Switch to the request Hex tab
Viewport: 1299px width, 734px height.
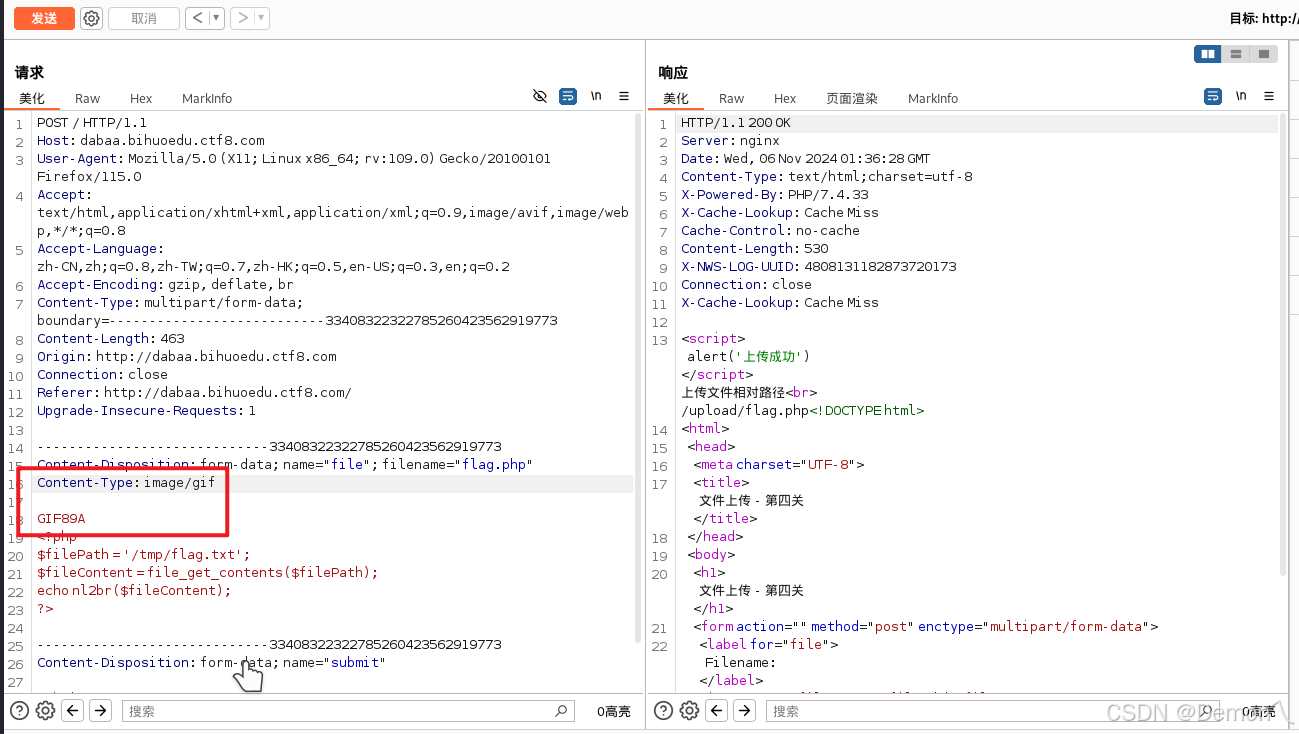pyautogui.click(x=141, y=98)
